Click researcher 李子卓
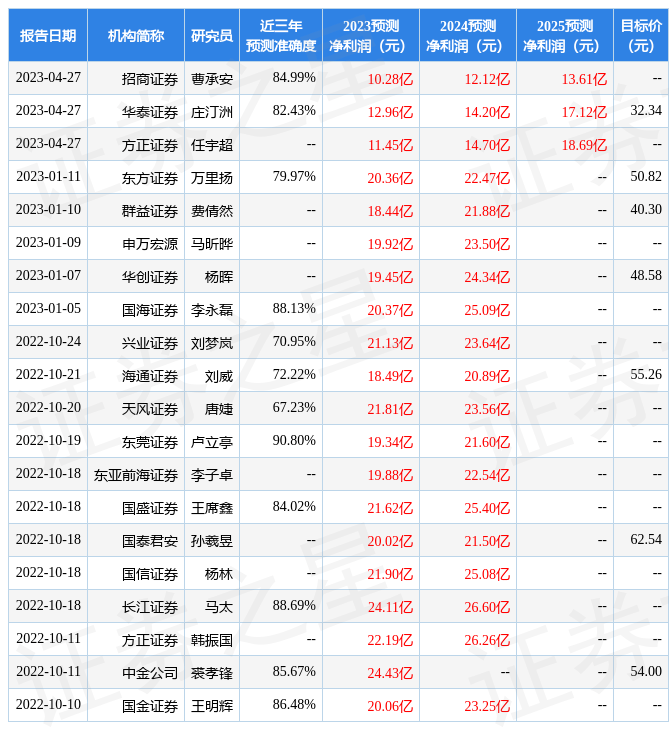This screenshot has height=730, width=669. click(212, 475)
